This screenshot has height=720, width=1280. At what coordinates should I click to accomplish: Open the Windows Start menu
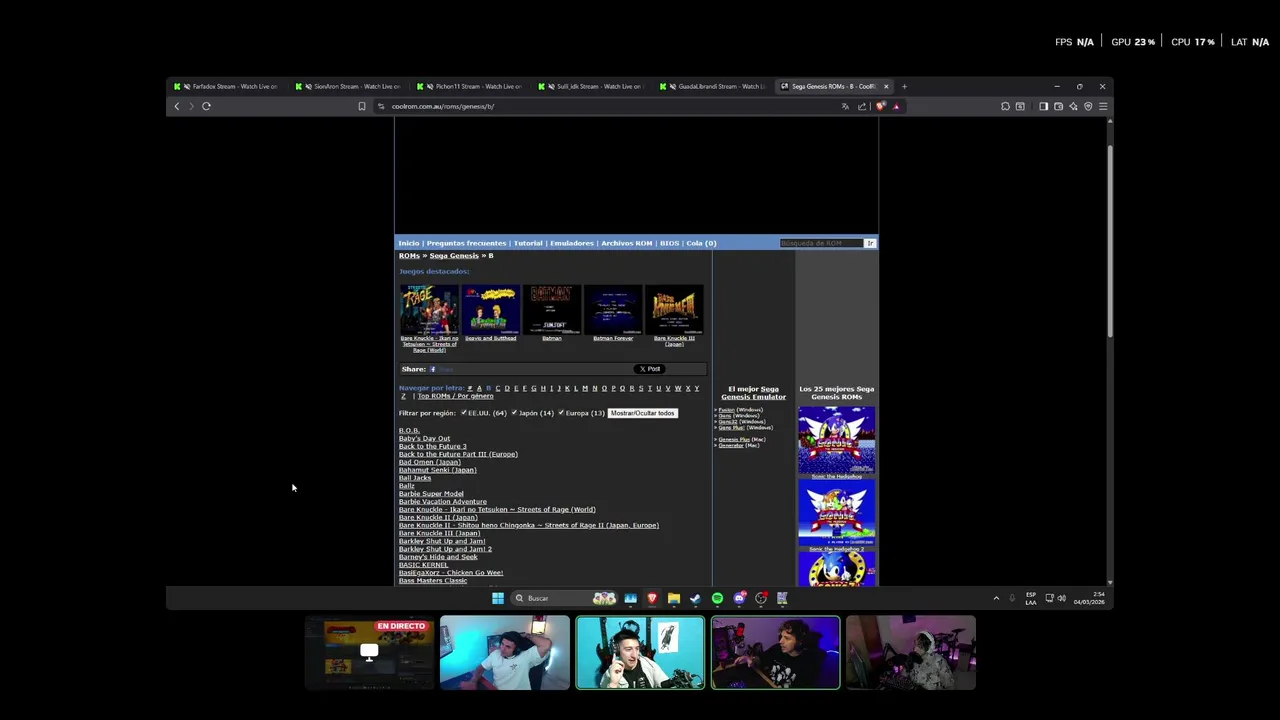[498, 598]
